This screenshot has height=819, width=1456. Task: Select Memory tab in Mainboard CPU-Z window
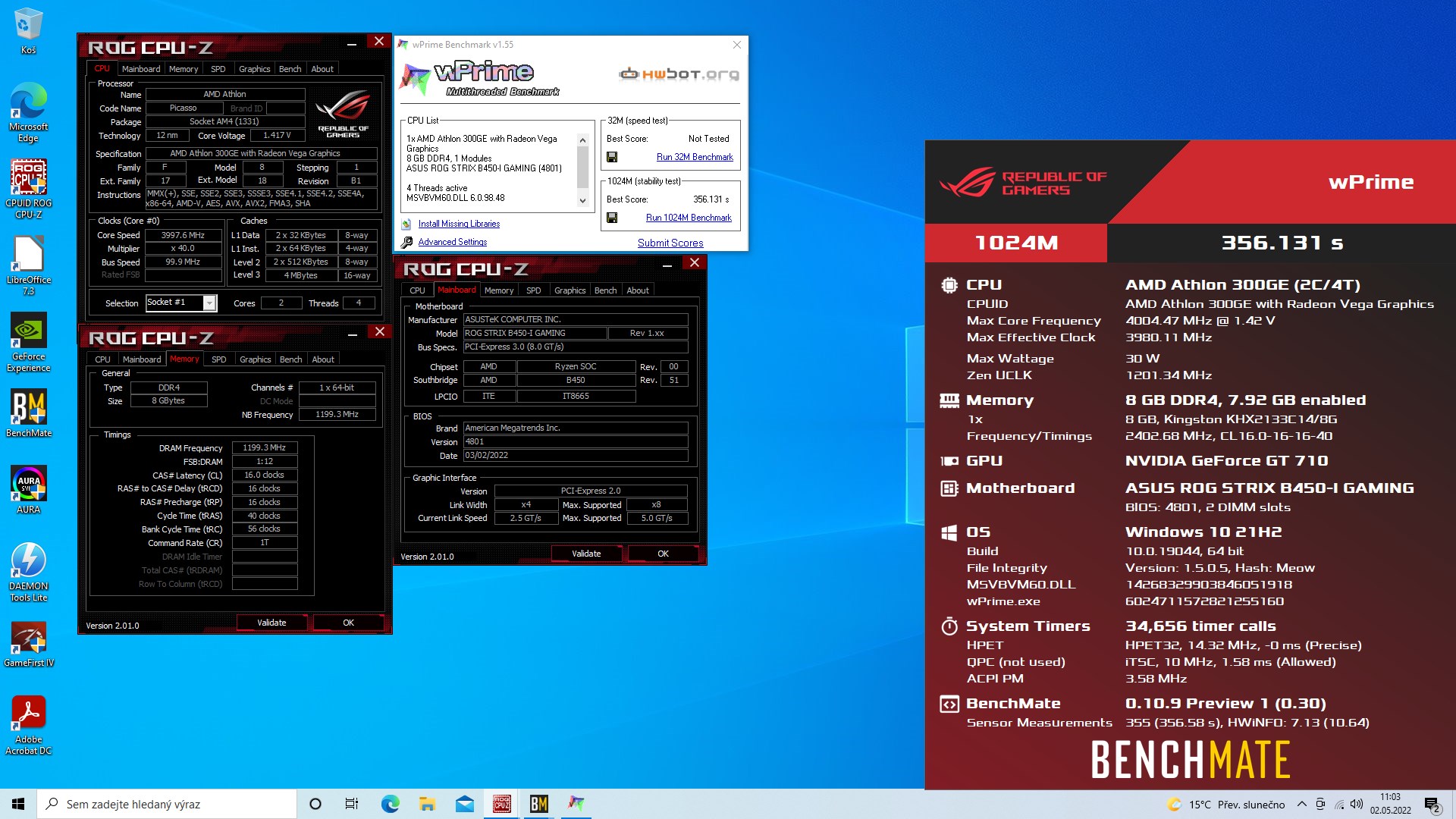[499, 290]
